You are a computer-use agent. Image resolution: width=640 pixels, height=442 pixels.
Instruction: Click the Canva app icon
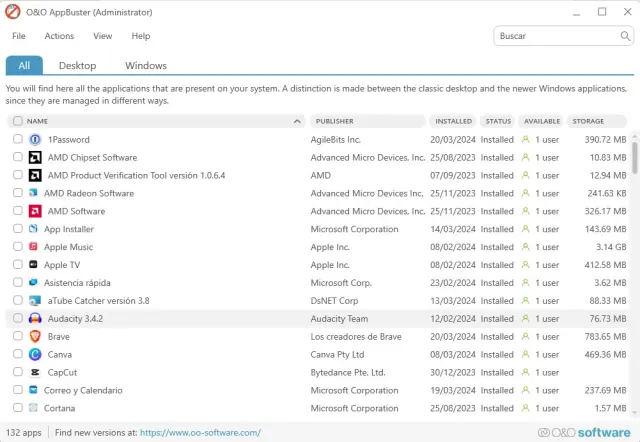34,355
